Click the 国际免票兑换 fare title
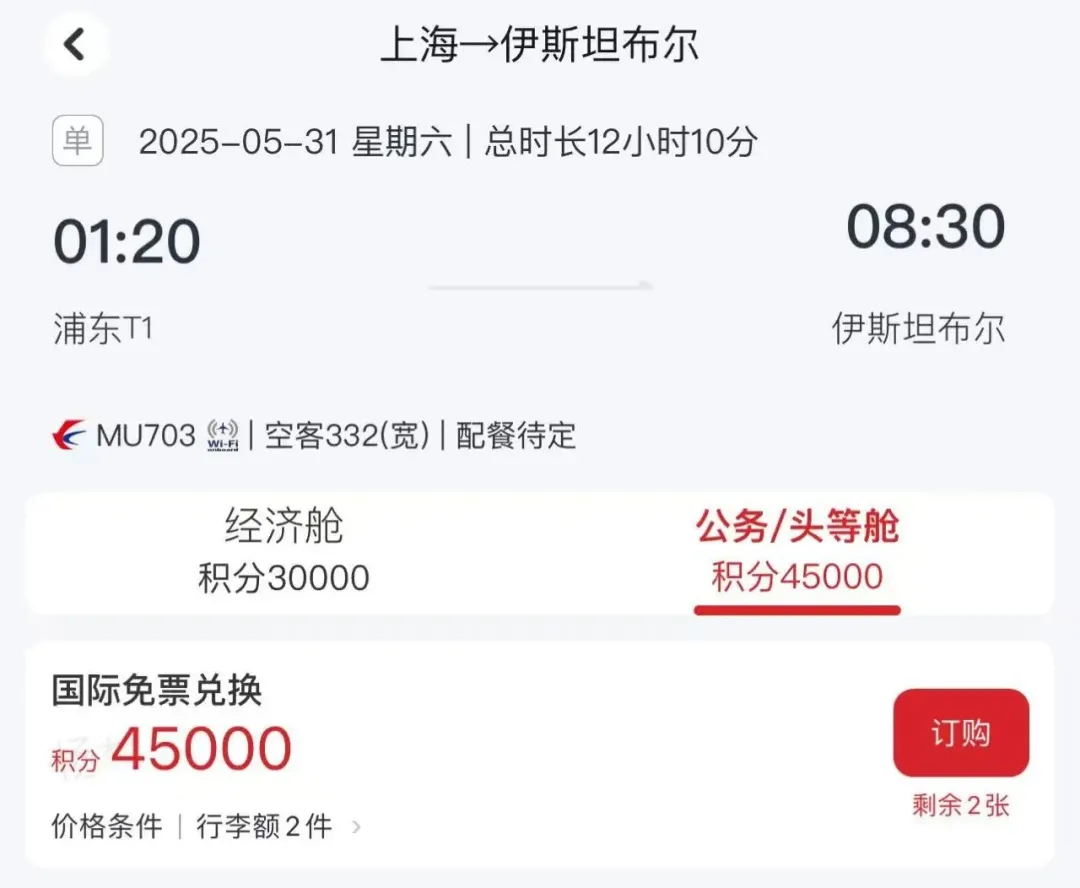 point(157,690)
